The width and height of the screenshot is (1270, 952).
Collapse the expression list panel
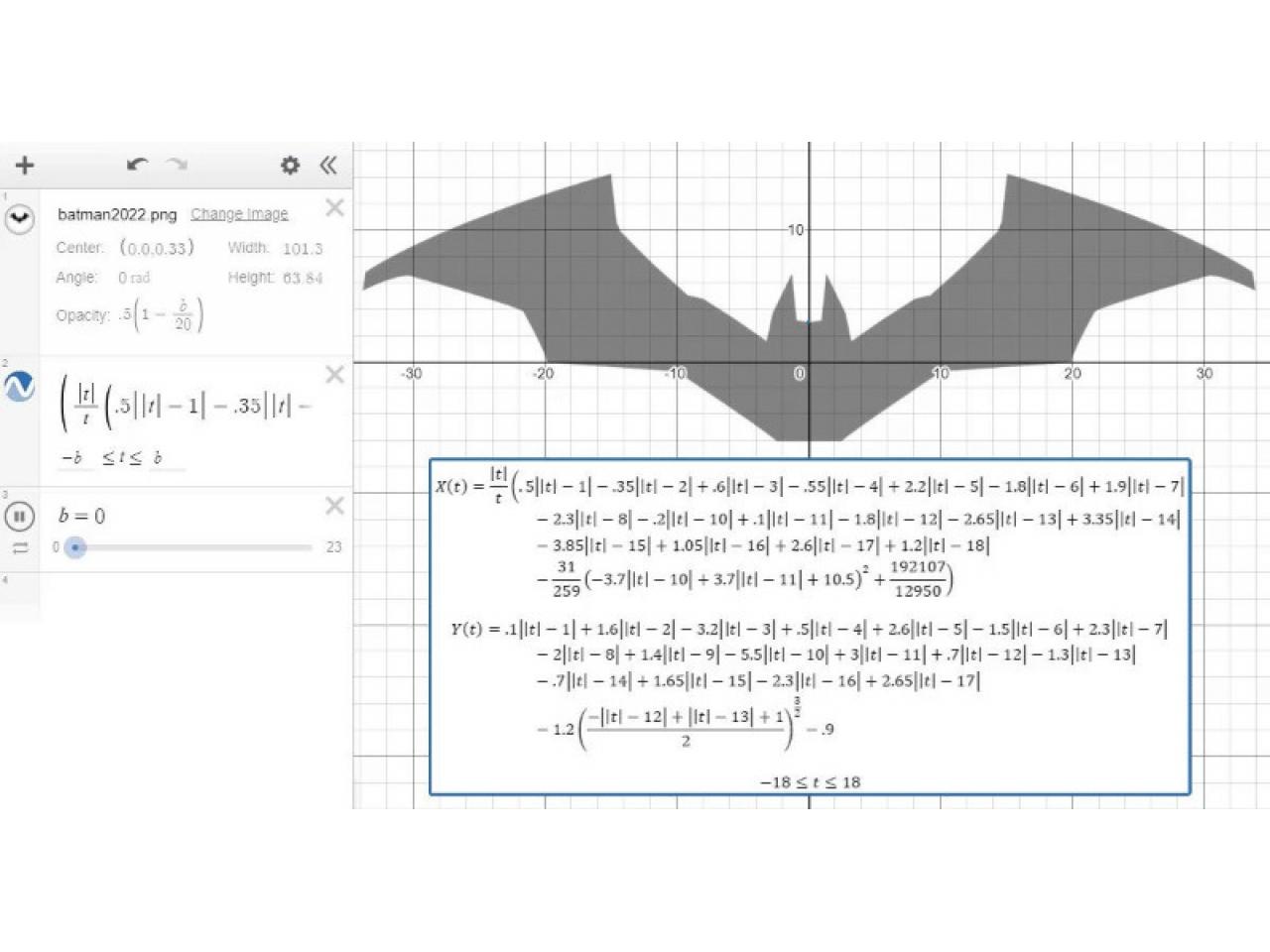[x=328, y=165]
